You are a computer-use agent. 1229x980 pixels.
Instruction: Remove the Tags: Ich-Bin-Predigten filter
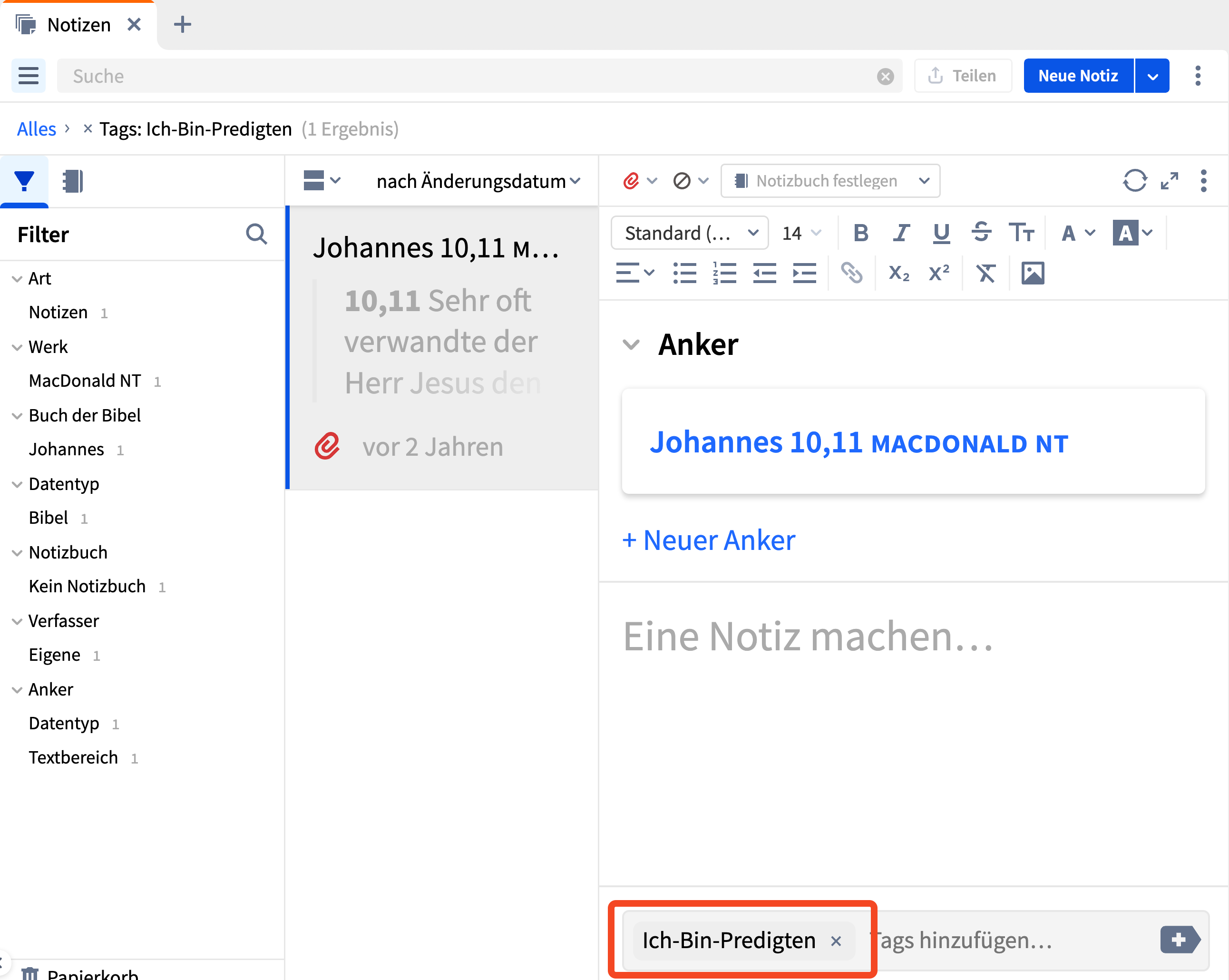pos(87,129)
